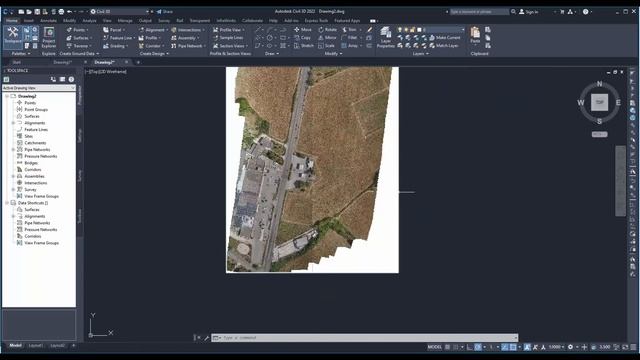Click the WCS label below the ViewCube
The width and height of the screenshot is (640, 360).
(599, 134)
